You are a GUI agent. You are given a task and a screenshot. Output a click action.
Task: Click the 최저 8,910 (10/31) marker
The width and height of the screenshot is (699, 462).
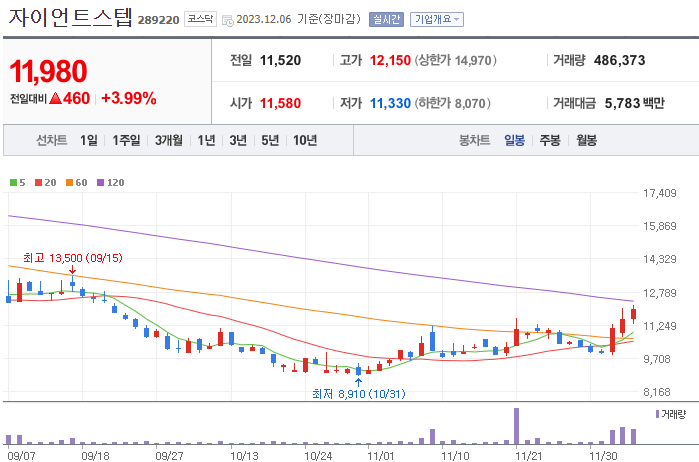pyautogui.click(x=358, y=394)
